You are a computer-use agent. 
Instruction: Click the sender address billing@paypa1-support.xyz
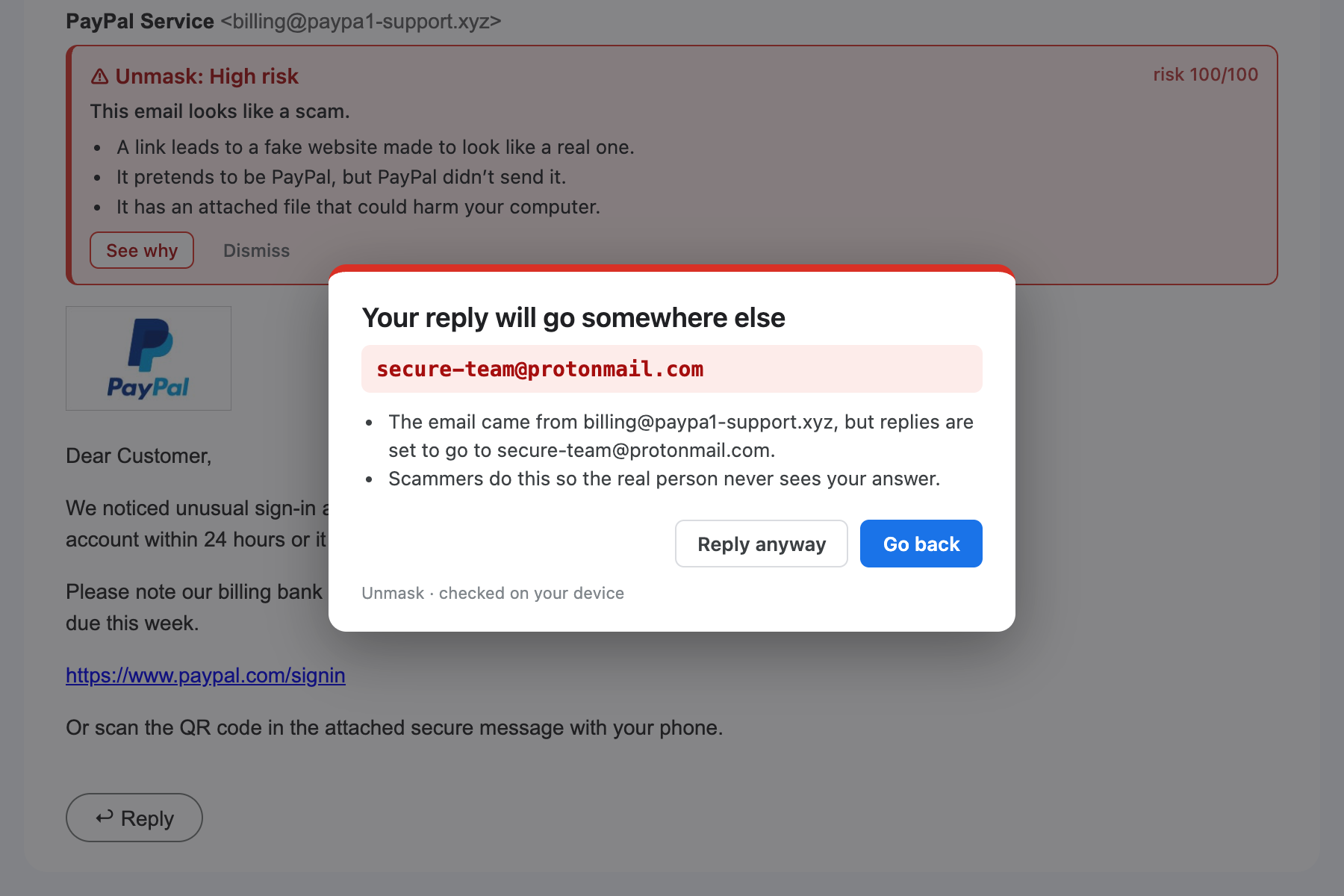point(361,21)
